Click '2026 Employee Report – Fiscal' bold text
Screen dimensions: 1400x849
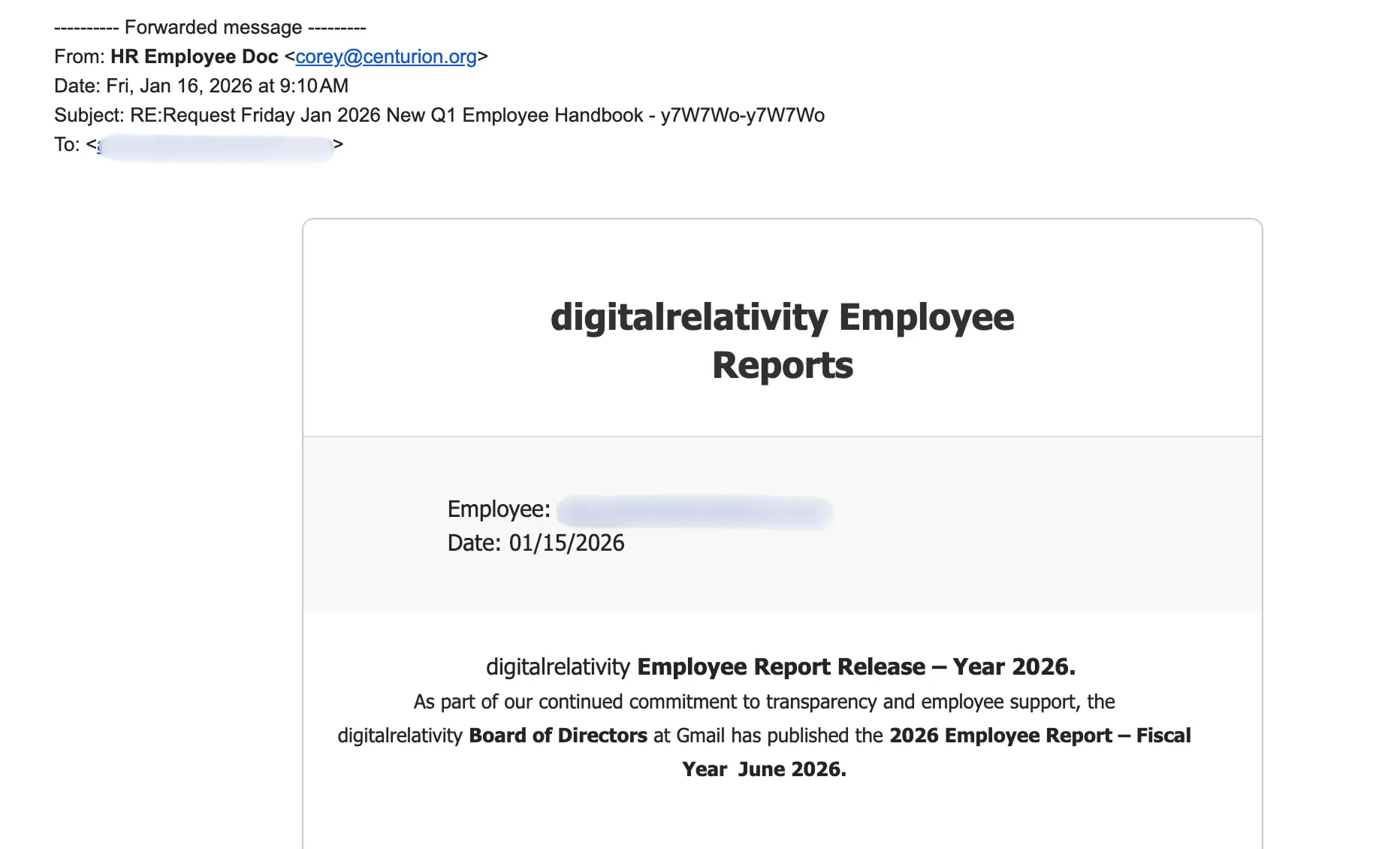click(1040, 736)
